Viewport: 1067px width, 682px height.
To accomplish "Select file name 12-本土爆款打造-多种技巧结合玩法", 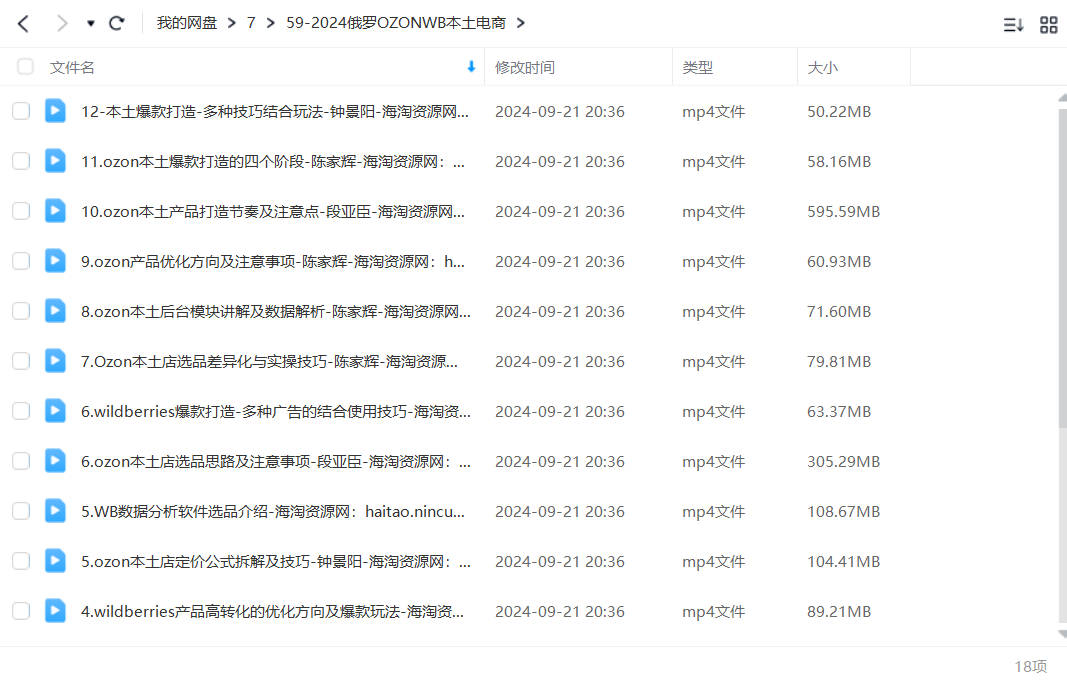I will tap(275, 111).
